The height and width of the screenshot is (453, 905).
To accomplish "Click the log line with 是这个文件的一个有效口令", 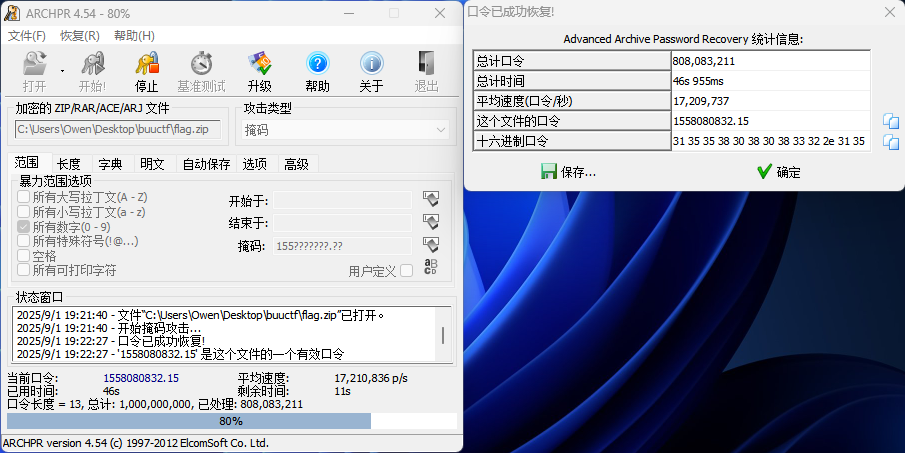I will 180,354.
